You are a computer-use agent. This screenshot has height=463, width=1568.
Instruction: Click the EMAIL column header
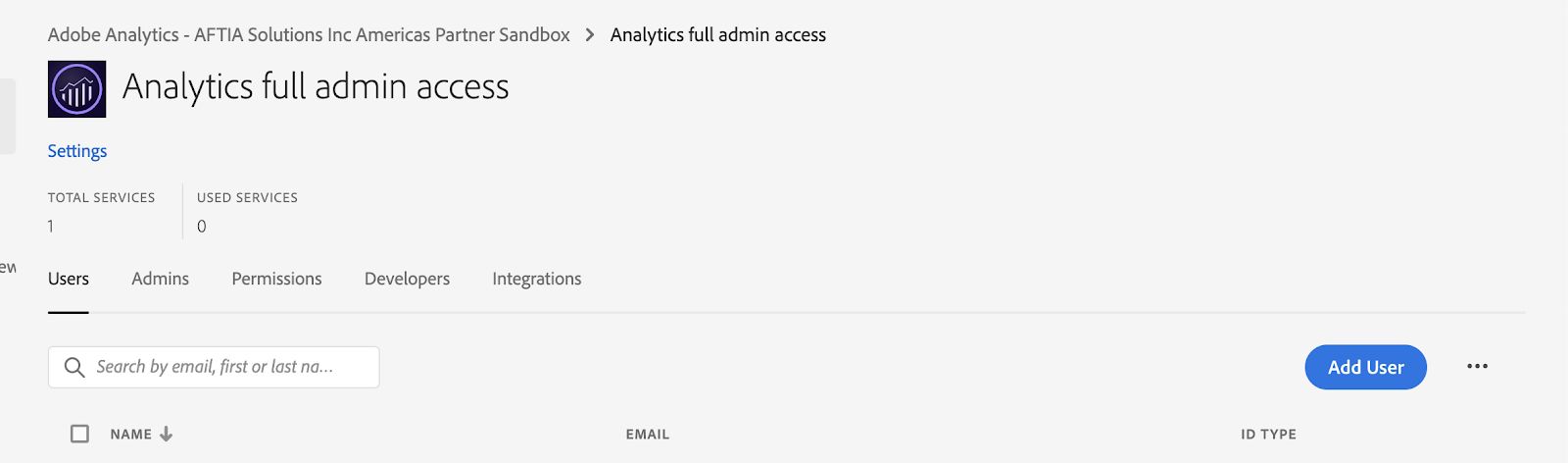[648, 434]
